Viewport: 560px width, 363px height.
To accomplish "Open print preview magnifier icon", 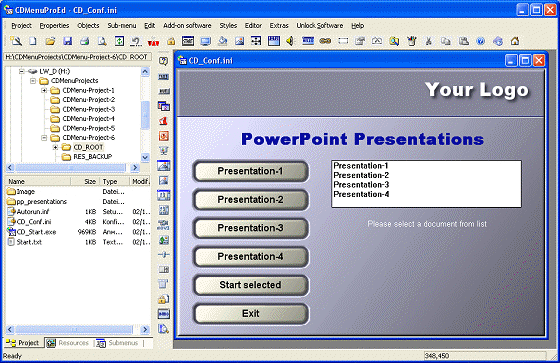I will 102,41.
